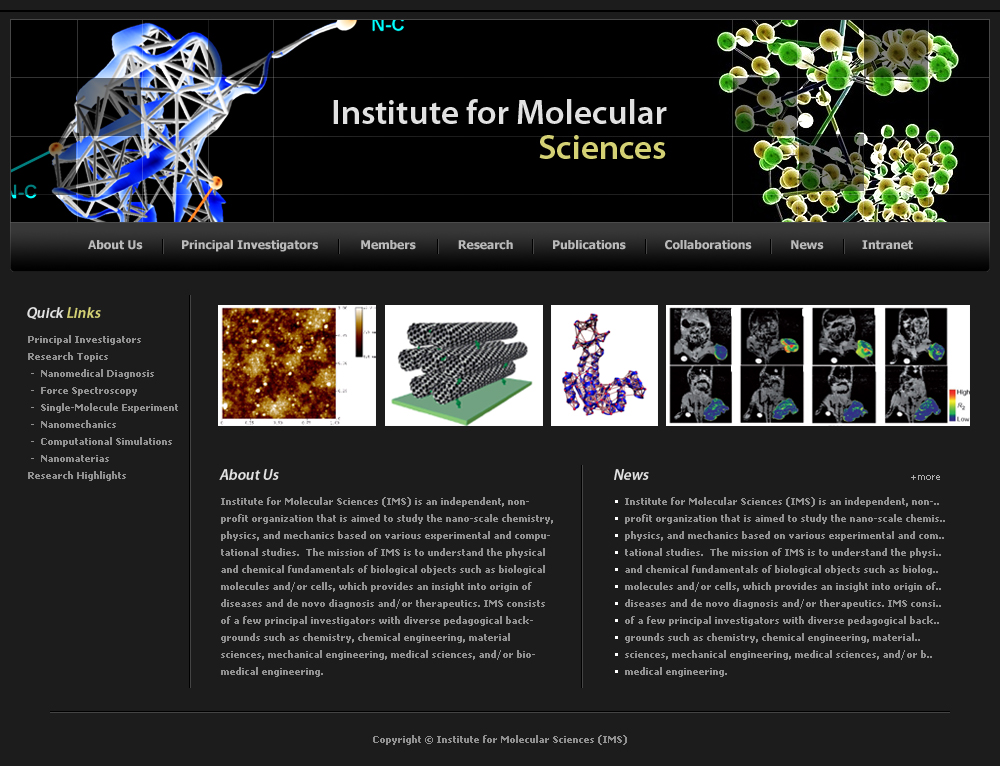Image resolution: width=1000 pixels, height=766 pixels.
Task: Open the Members page
Action: tap(388, 245)
